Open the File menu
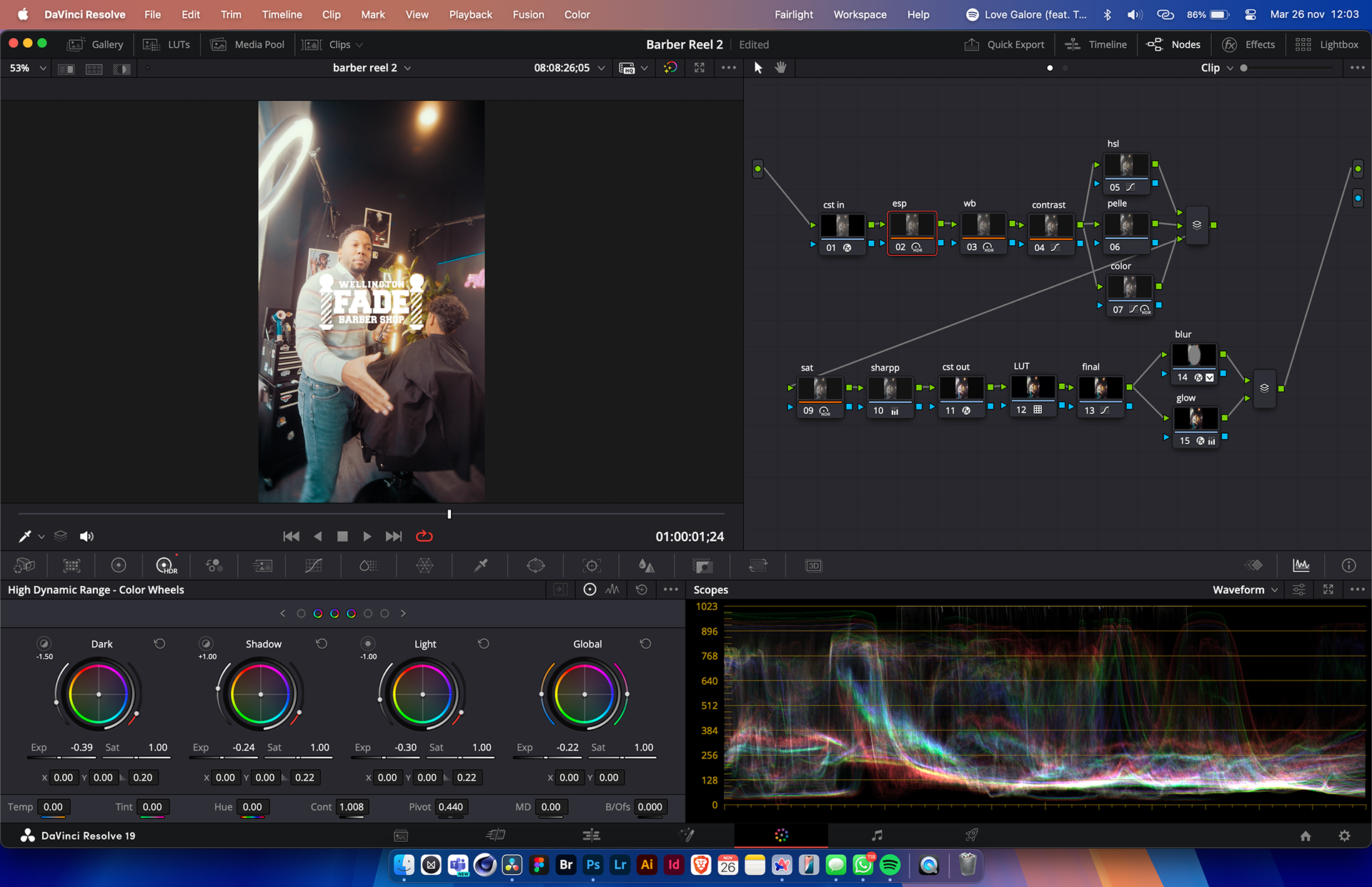Image resolution: width=1372 pixels, height=887 pixels. (x=152, y=14)
